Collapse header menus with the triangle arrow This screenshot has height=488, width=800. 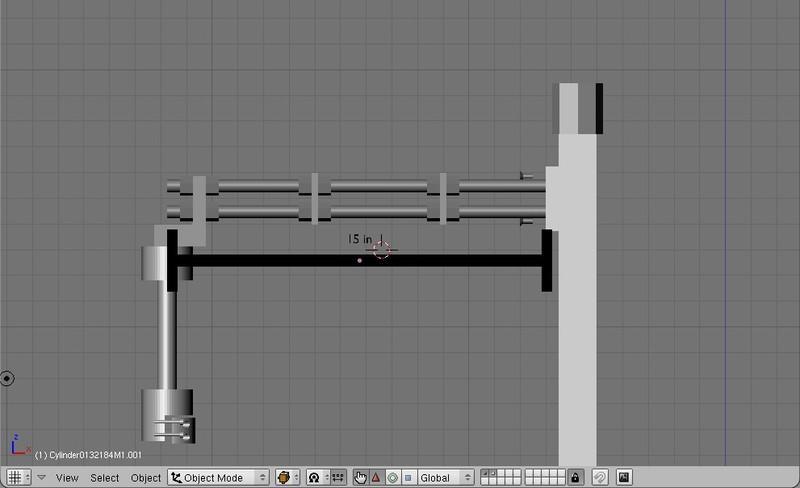(x=41, y=478)
